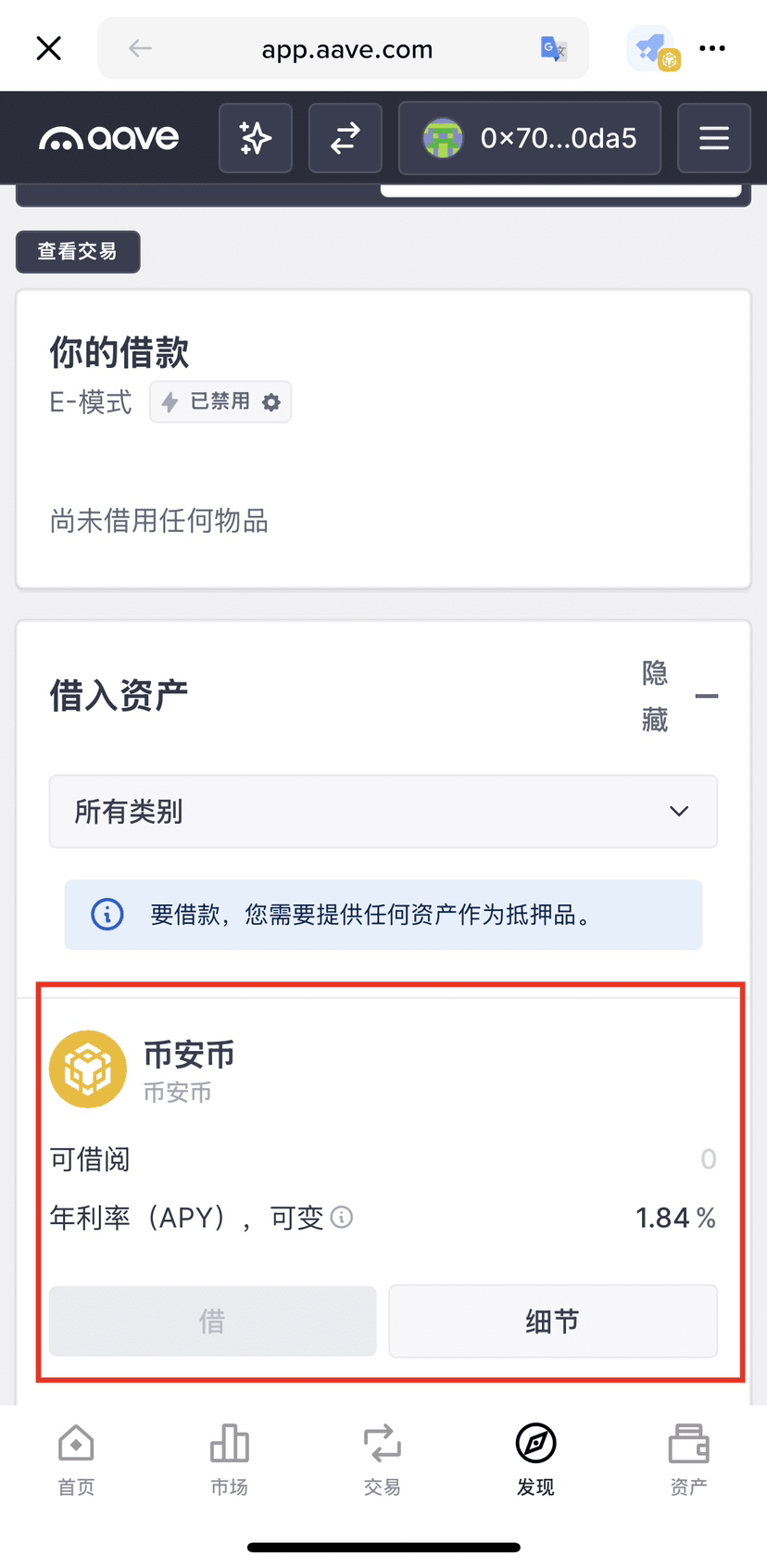
Task: Tap the browser back arrow
Action: [140, 48]
